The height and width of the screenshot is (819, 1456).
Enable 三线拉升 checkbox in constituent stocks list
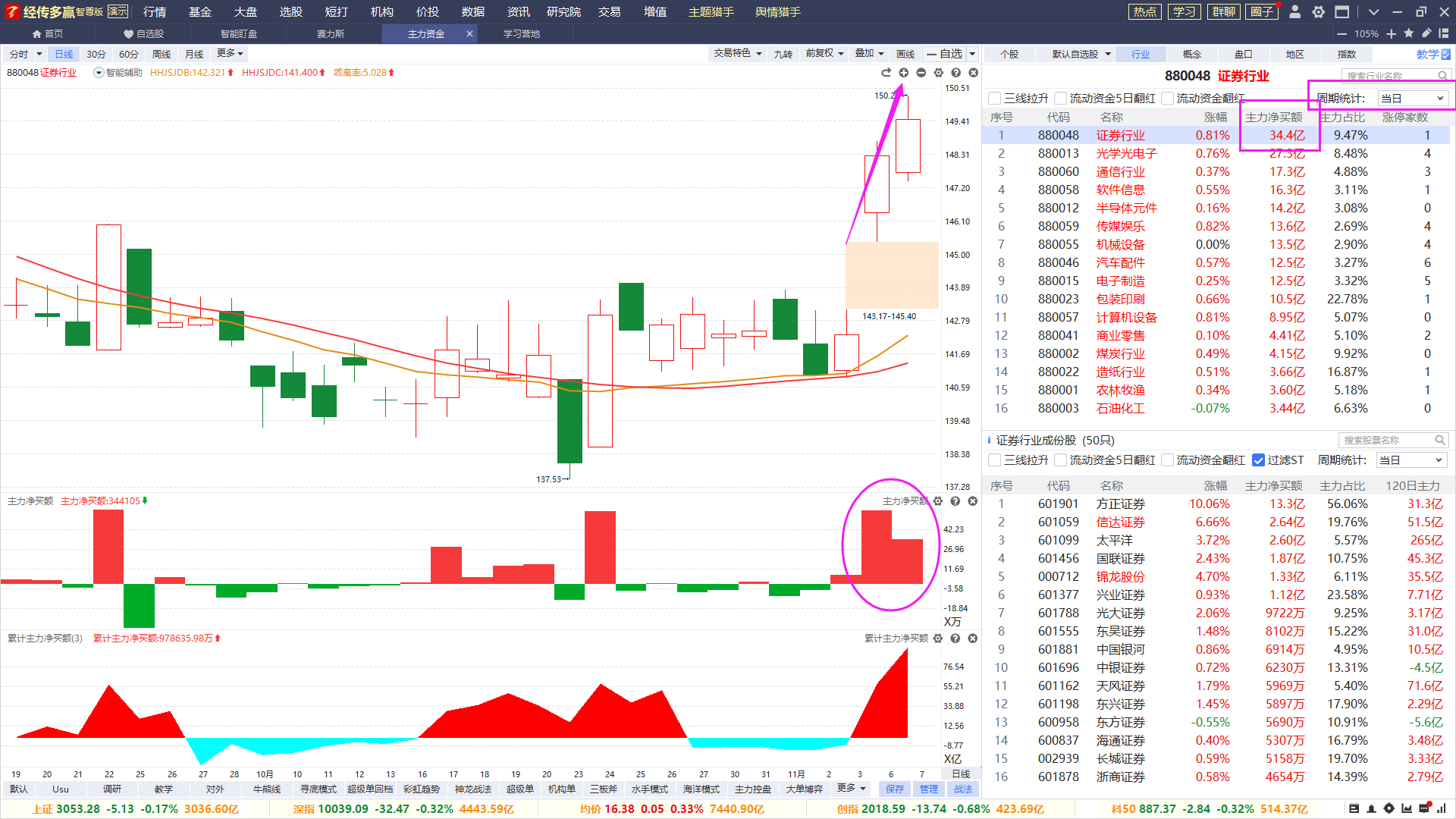coord(995,460)
